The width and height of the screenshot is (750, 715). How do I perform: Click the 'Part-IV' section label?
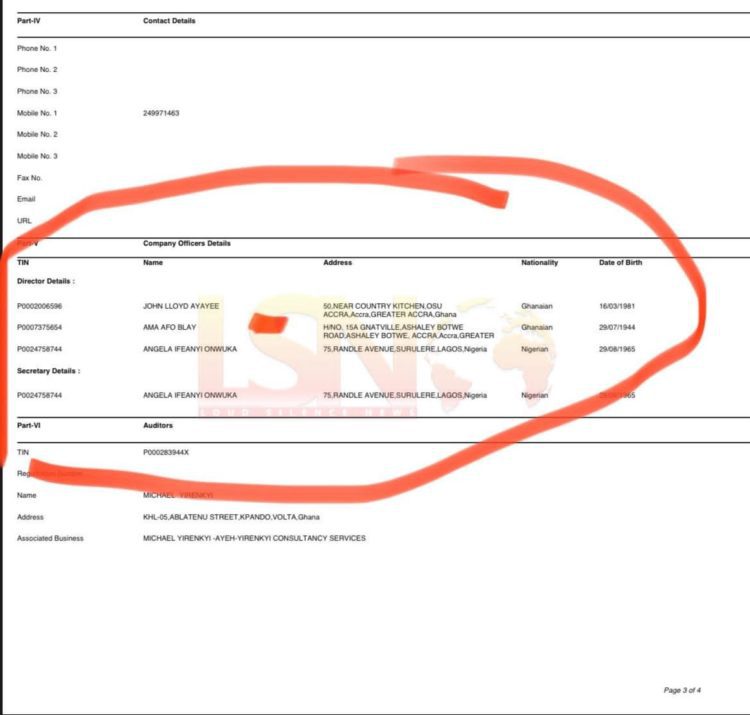[29, 21]
